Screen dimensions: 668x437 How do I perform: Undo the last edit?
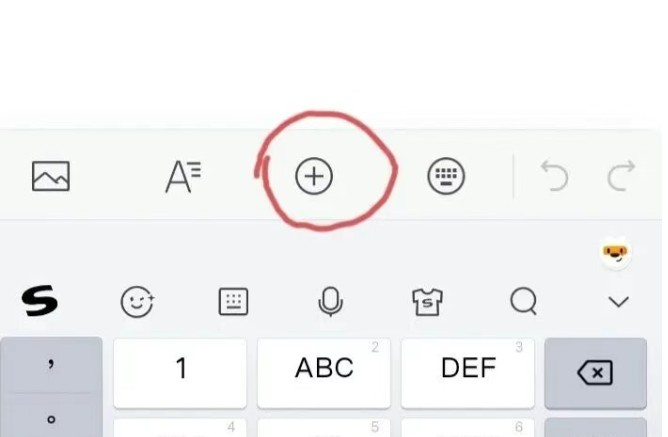(554, 175)
